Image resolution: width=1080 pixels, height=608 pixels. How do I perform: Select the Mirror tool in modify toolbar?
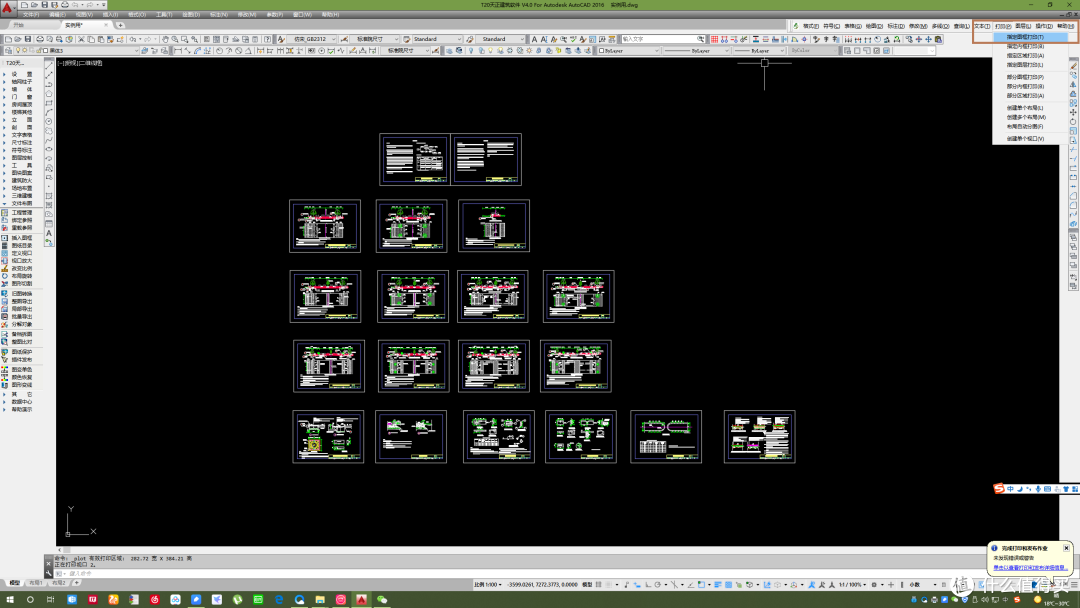[1073, 84]
